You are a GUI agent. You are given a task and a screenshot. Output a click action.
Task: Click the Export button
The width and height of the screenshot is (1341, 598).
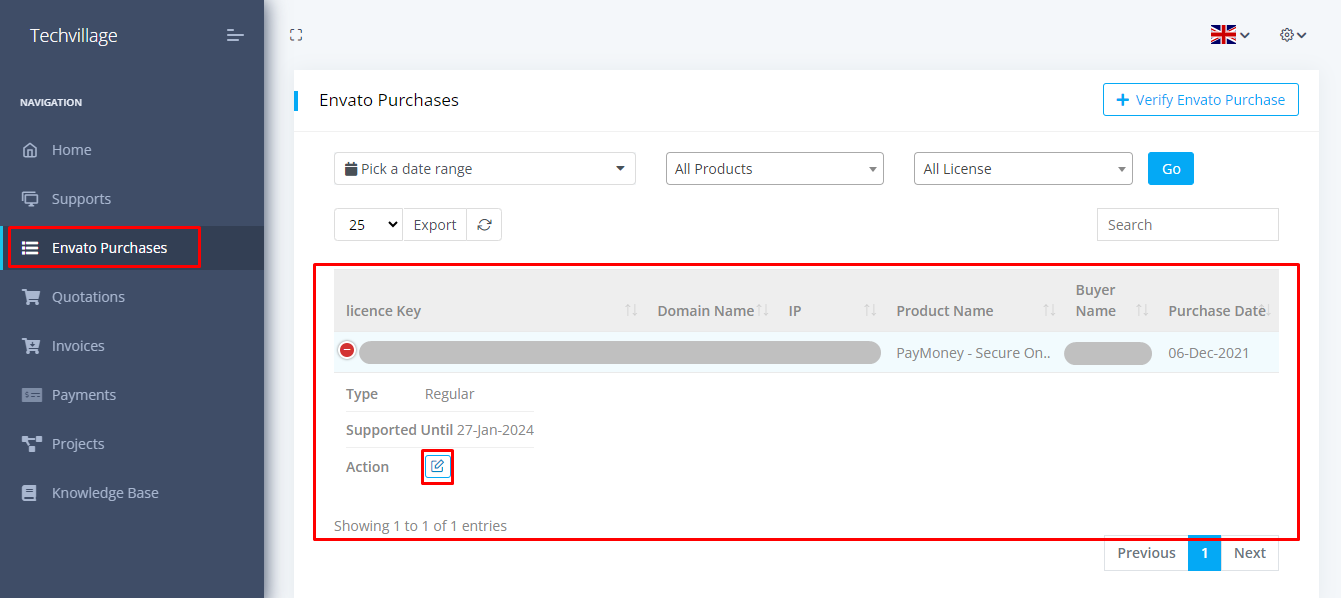(x=435, y=225)
